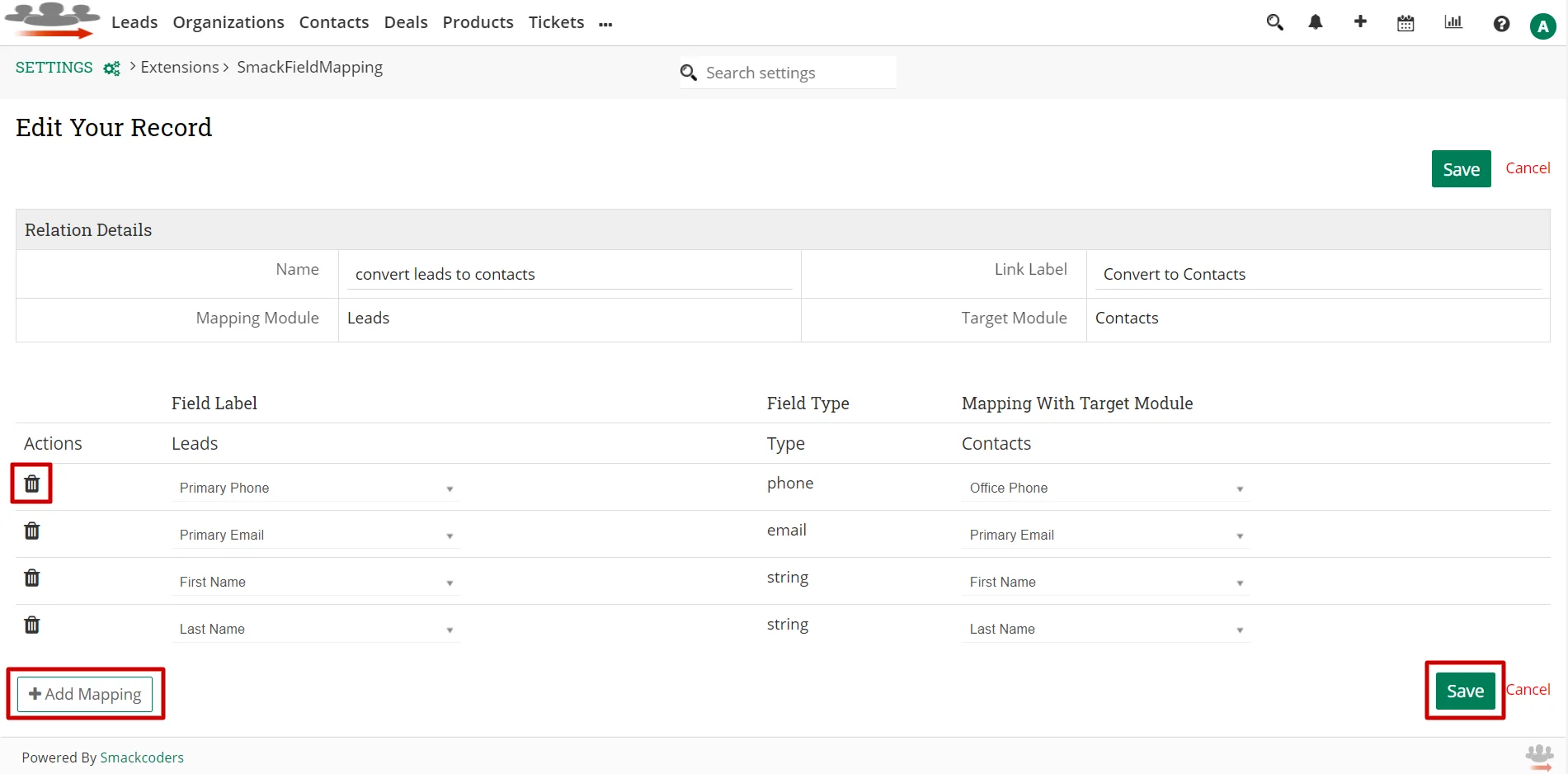This screenshot has height=774, width=1568.
Task: Delete the Primary Email mapping row
Action: click(x=31, y=531)
